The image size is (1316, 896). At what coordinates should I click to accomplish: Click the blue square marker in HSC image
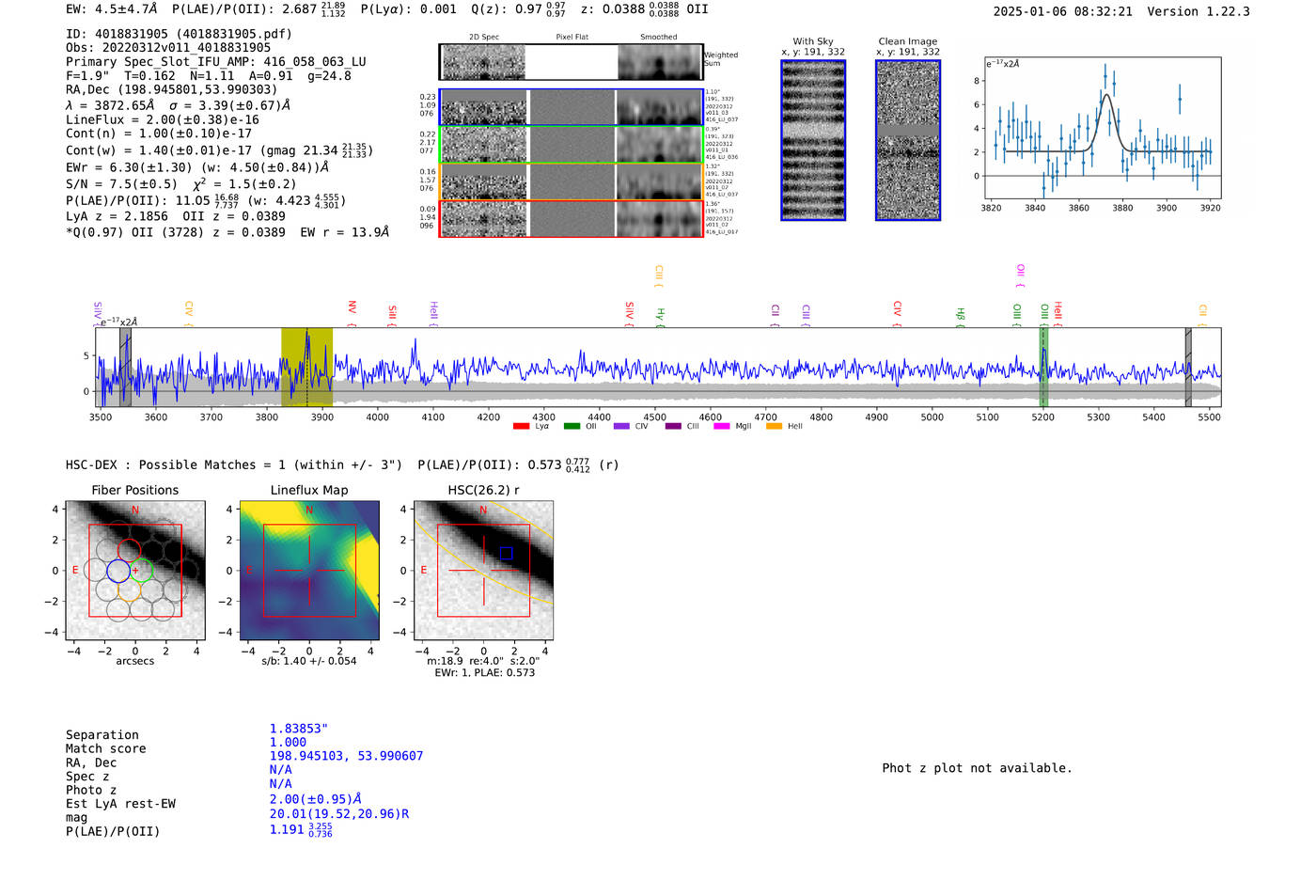(506, 554)
